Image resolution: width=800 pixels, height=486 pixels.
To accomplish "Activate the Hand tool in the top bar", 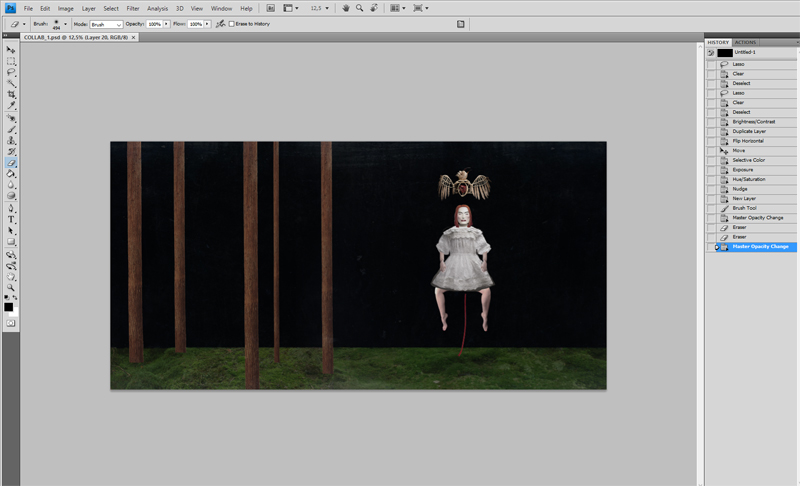I will click(345, 8).
